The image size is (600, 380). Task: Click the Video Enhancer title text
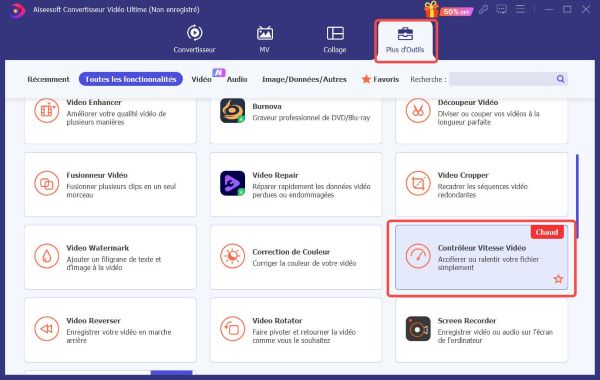tap(94, 103)
